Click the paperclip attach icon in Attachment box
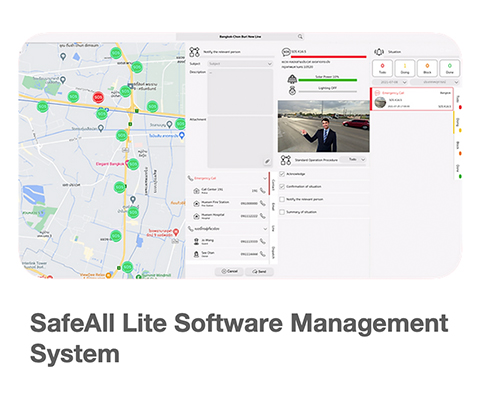The height and width of the screenshot is (402, 483). [267, 162]
